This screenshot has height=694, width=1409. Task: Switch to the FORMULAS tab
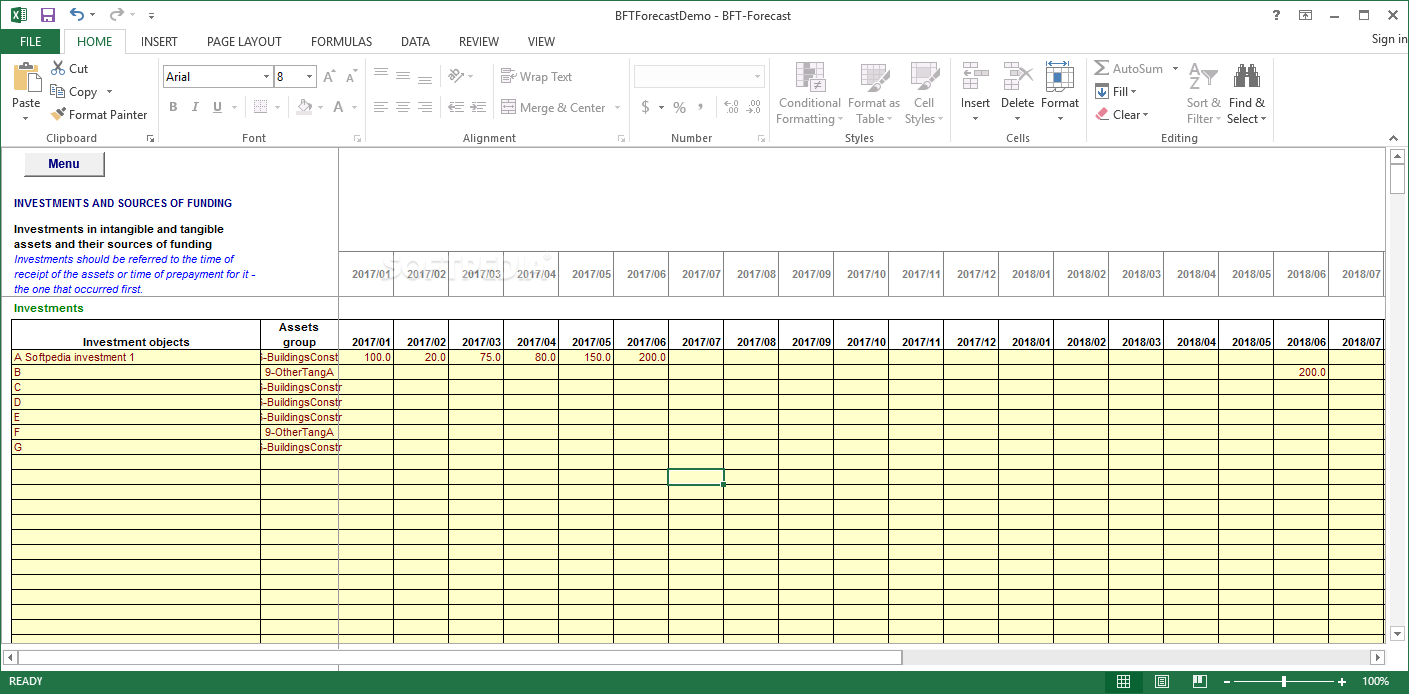click(341, 41)
